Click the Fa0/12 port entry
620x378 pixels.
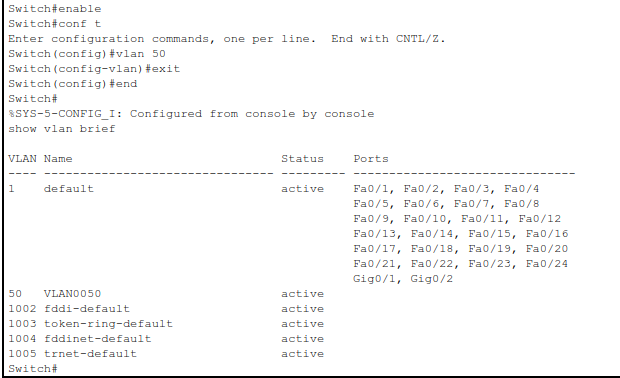tap(540, 219)
